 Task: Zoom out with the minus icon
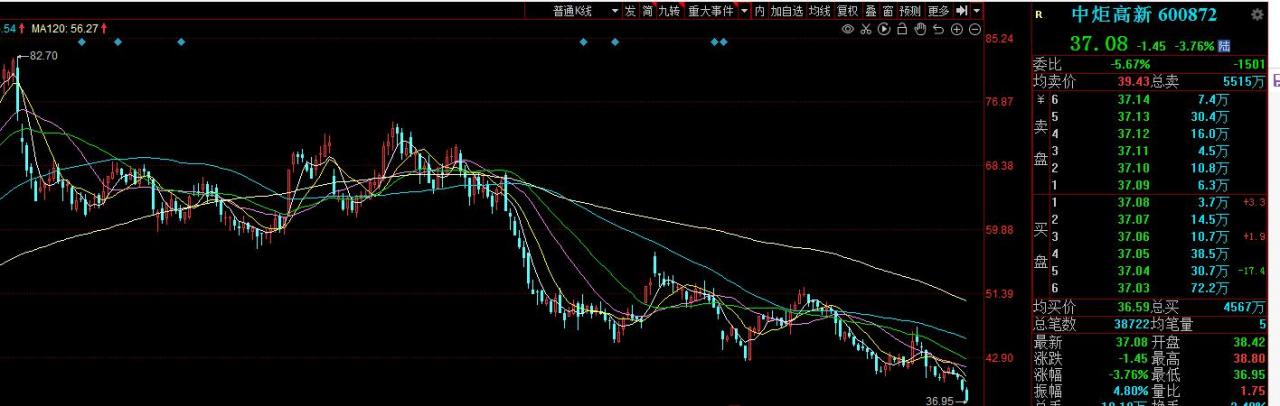(974, 30)
